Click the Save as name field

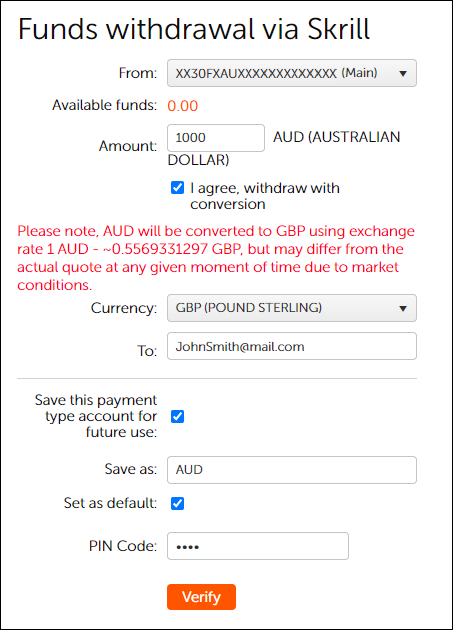[x=292, y=470]
